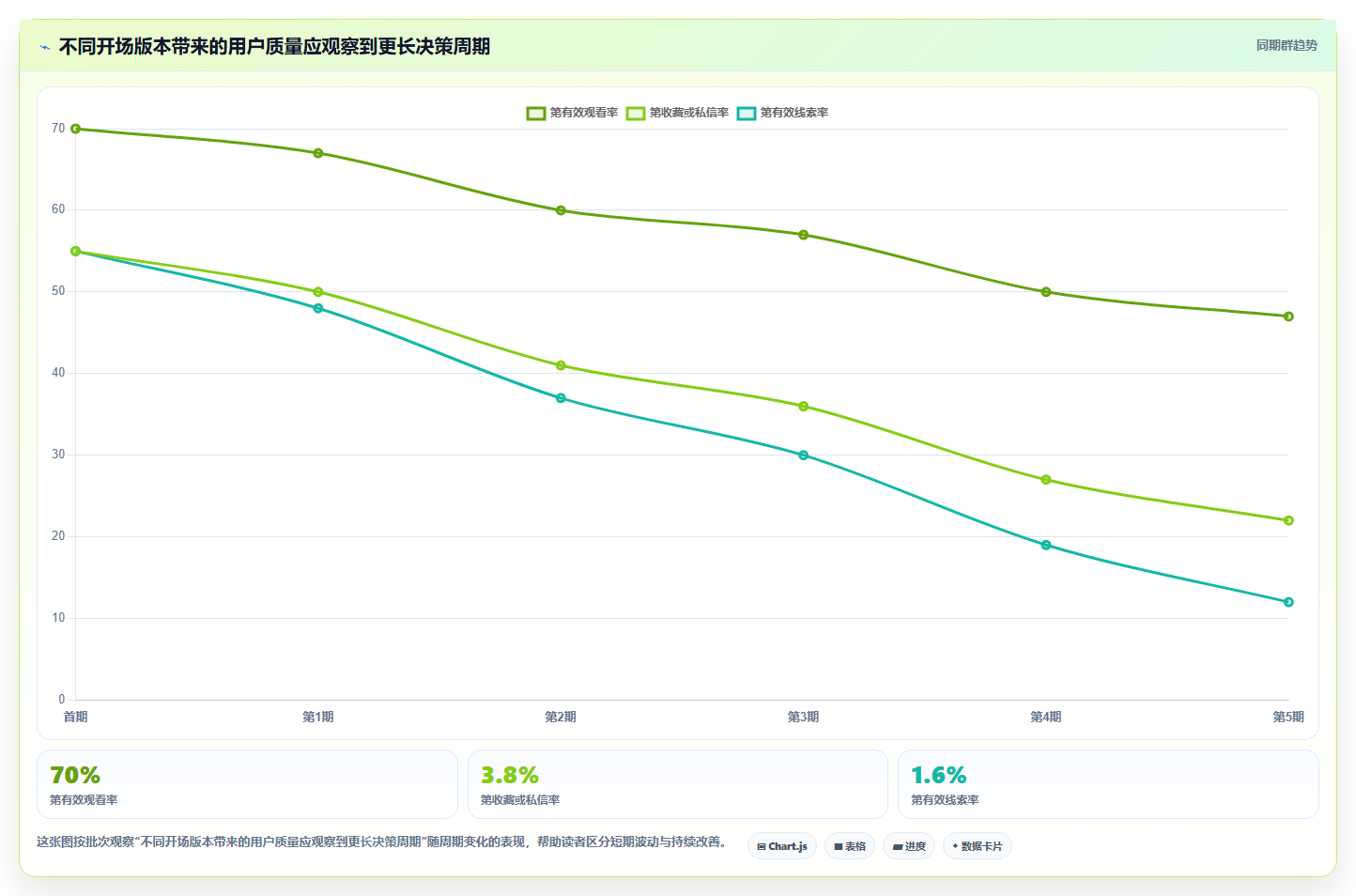1356x896 pixels.
Task: Click the 第有效观看率 legend color box
Action: (536, 113)
